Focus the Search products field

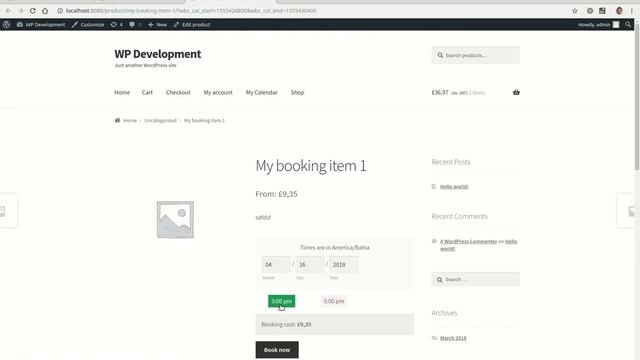pos(476,55)
